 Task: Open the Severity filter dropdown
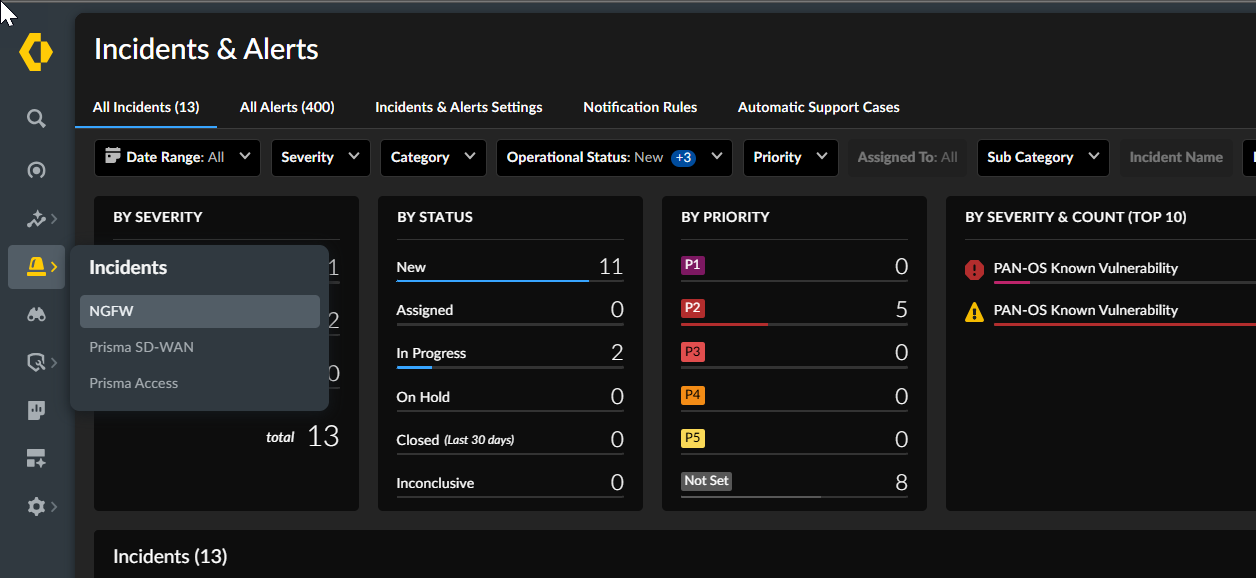click(320, 158)
